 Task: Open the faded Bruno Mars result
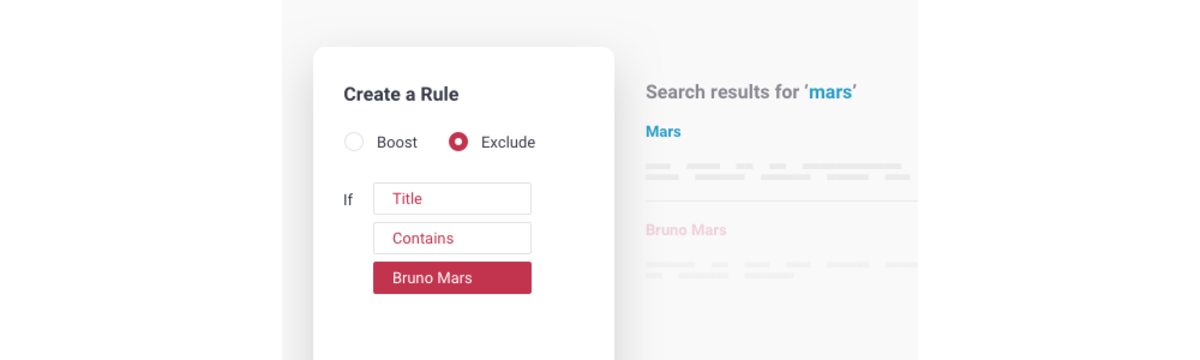coord(686,230)
